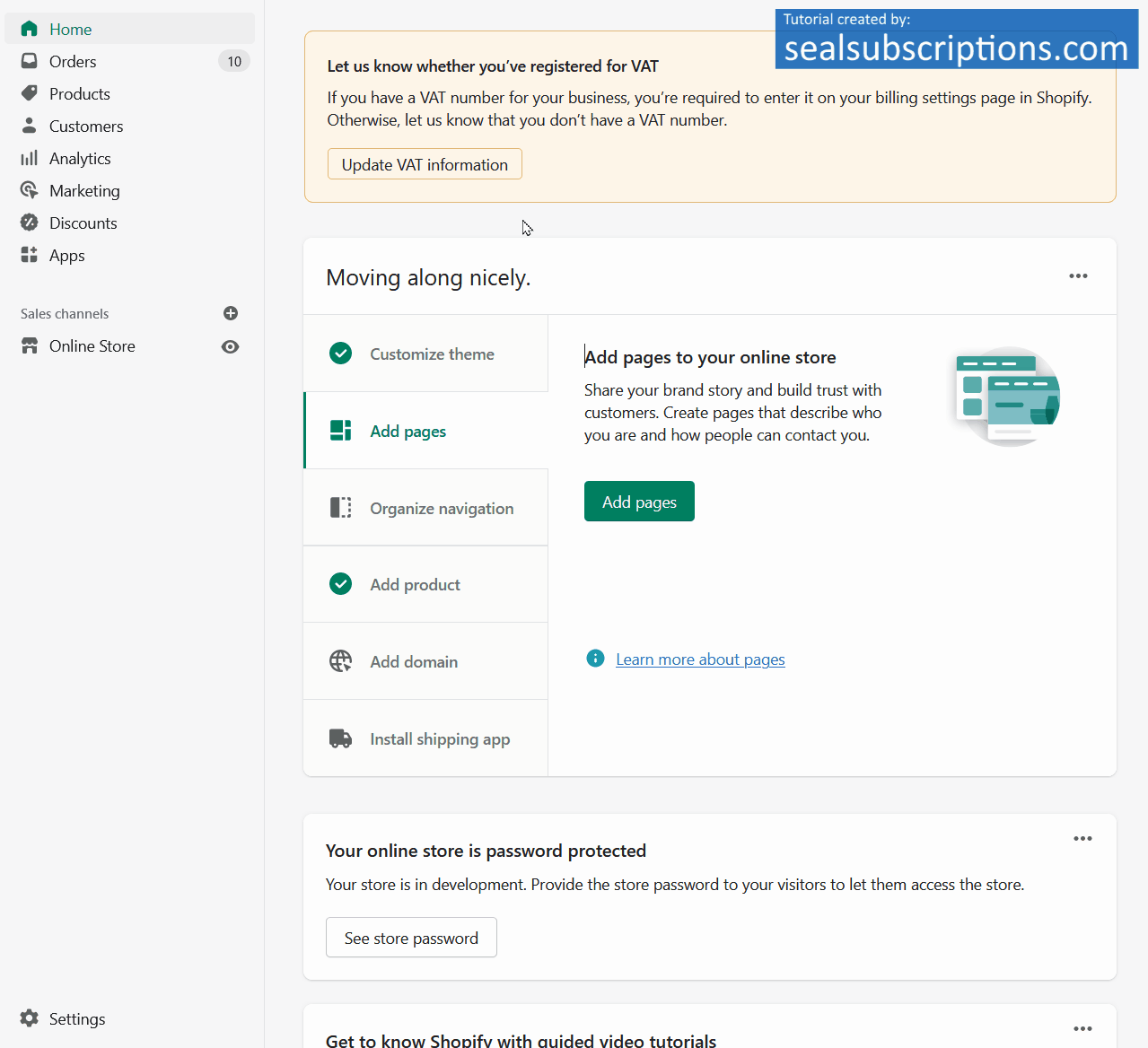Viewport: 1148px width, 1048px height.
Task: Click the Marketing target icon
Action: (30, 190)
